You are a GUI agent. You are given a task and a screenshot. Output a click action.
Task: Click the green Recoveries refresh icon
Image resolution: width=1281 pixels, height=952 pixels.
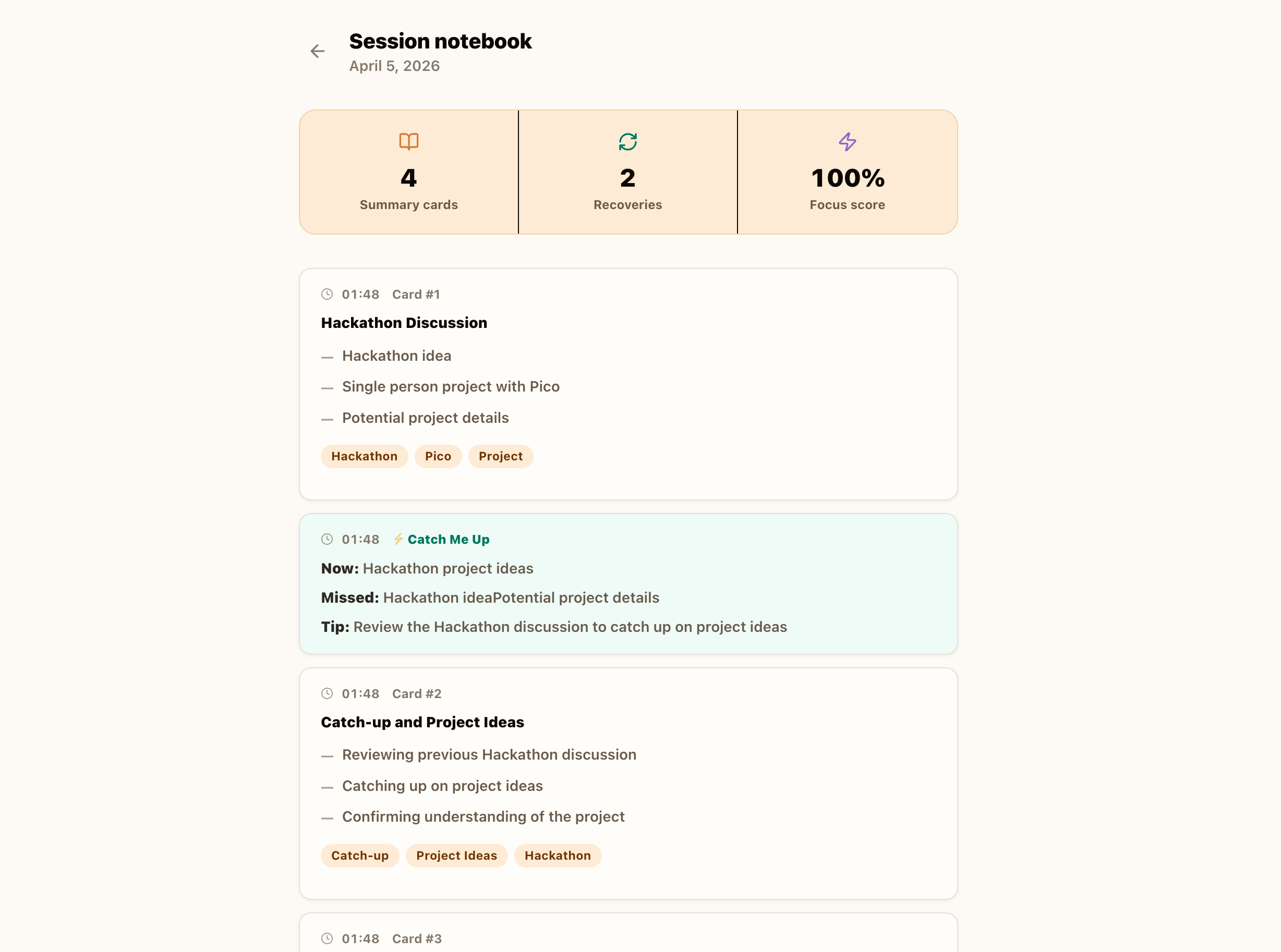[627, 141]
